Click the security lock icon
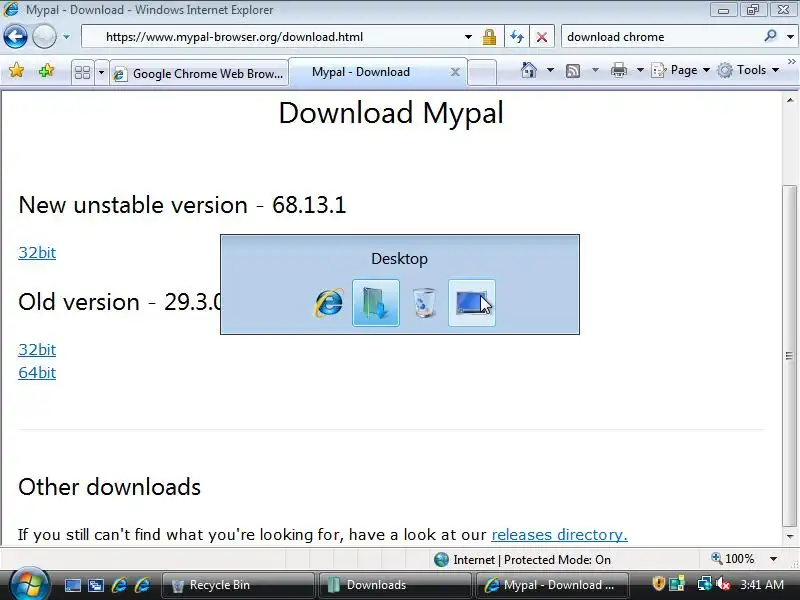 [489, 37]
